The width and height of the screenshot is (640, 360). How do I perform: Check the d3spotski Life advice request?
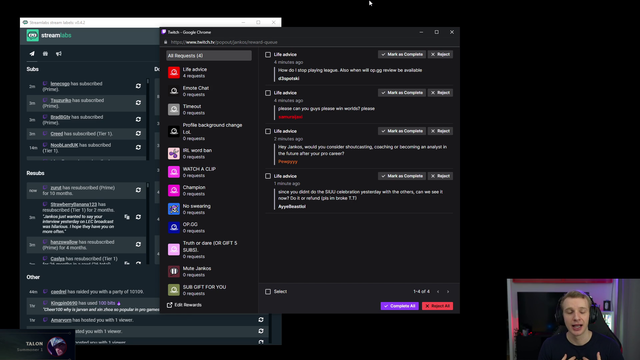pos(268,55)
